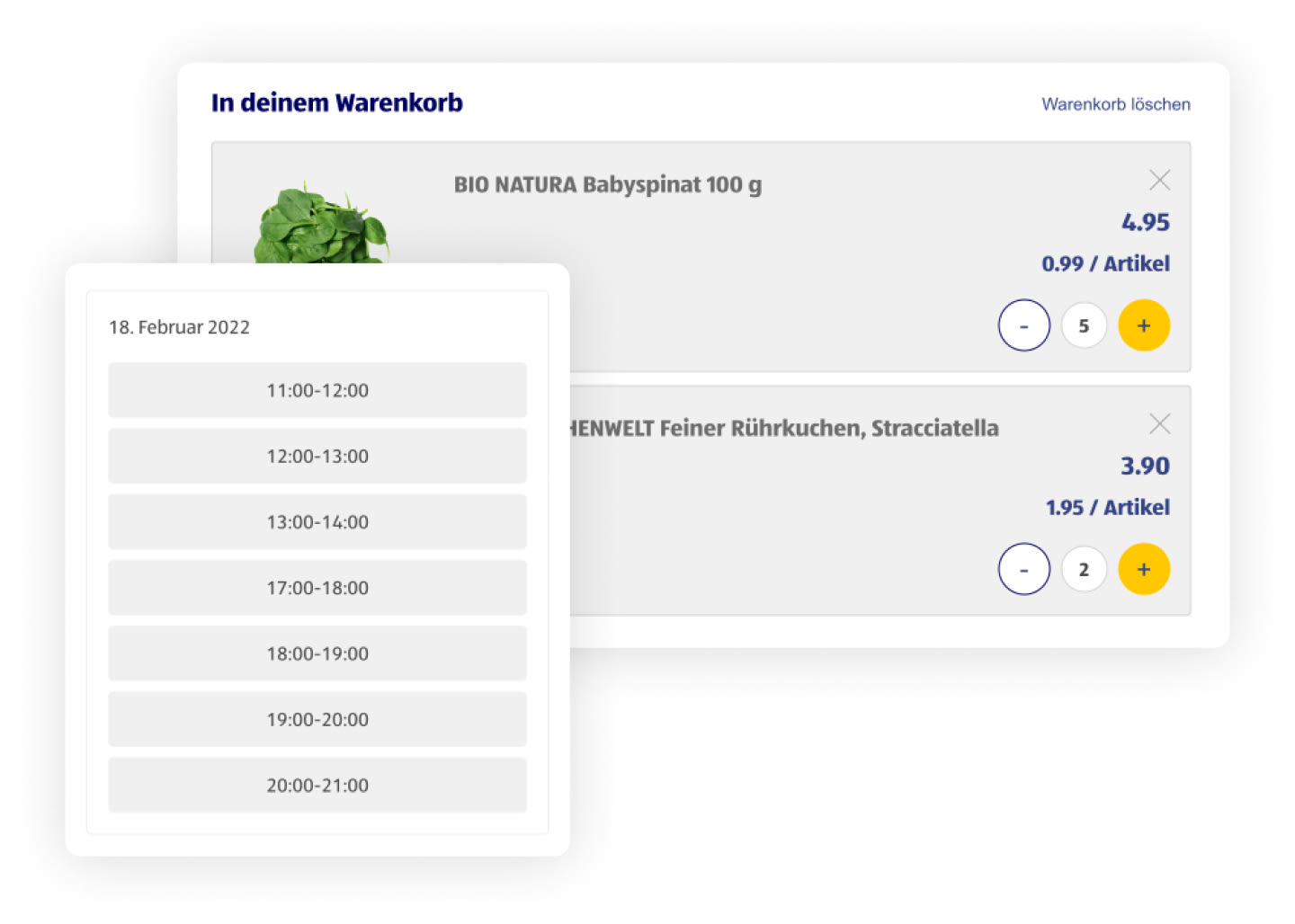1295x924 pixels.
Task: Click the date header 18. Februar 2022
Action: (179, 327)
